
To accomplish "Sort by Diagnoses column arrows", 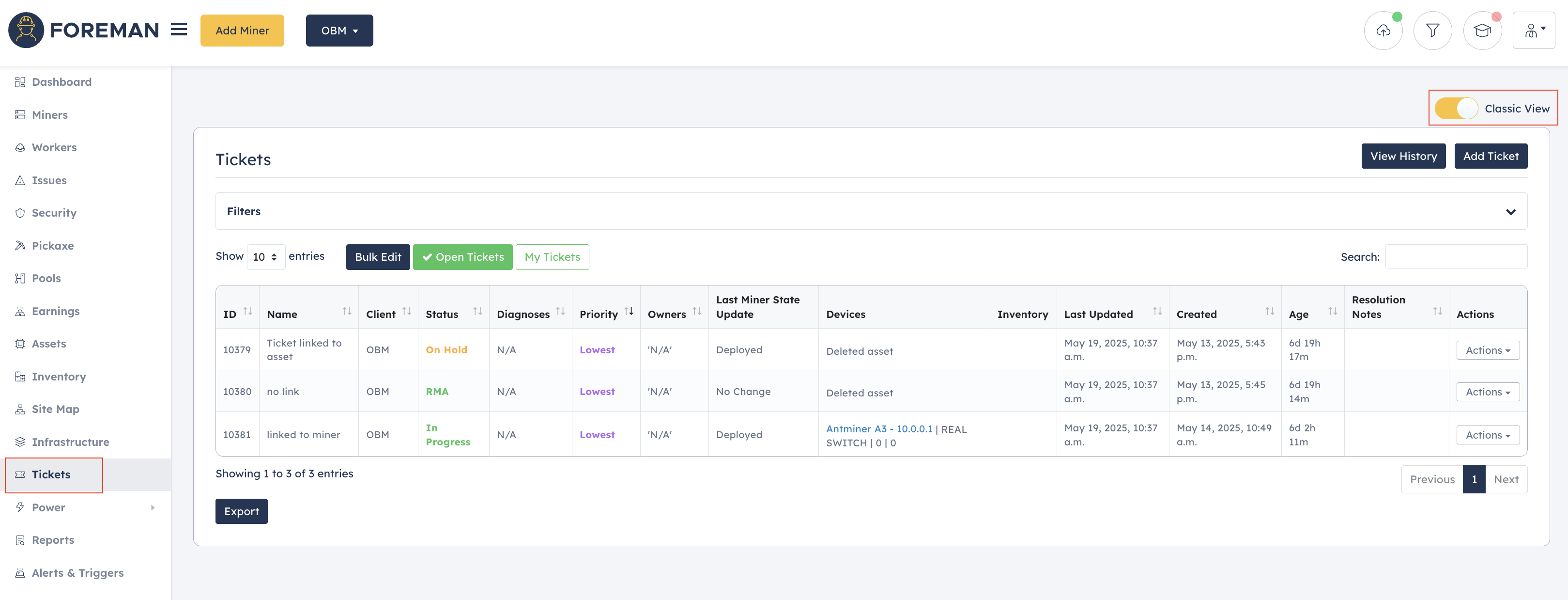I will click(x=561, y=311).
